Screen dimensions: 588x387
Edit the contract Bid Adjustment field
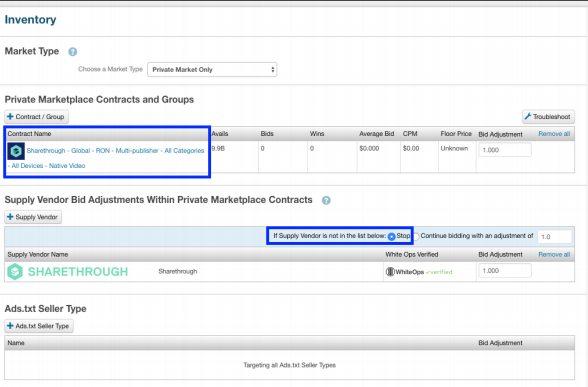(x=505, y=150)
